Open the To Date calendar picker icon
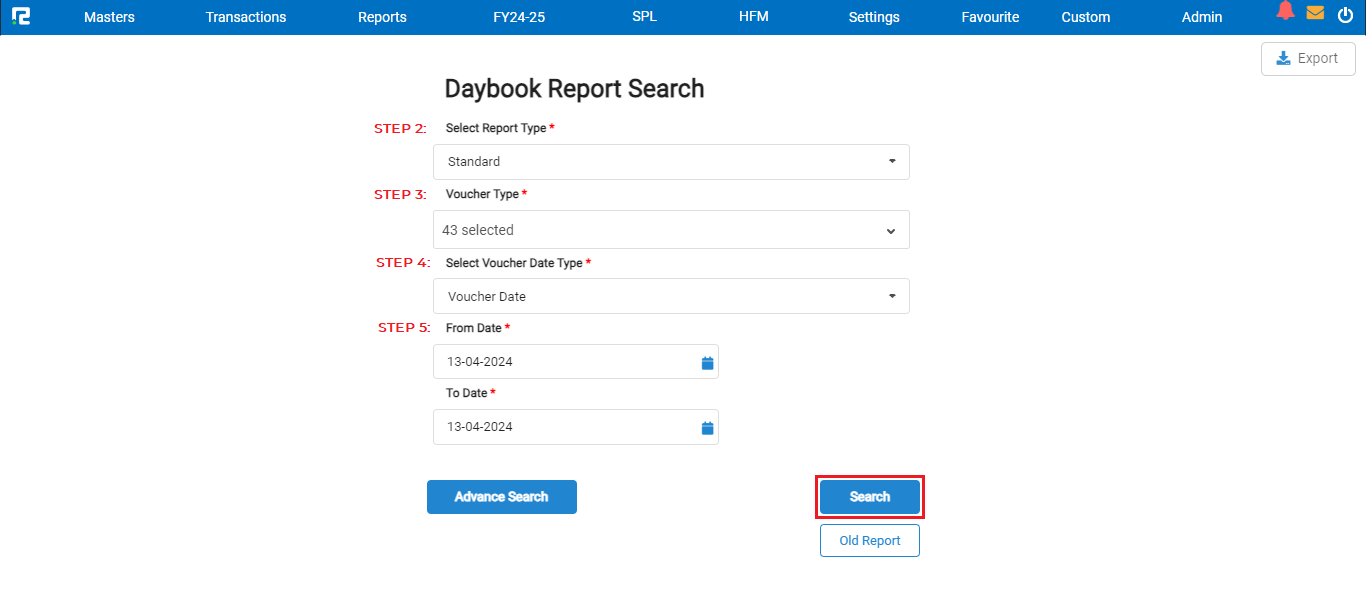The image size is (1366, 610). tap(707, 428)
